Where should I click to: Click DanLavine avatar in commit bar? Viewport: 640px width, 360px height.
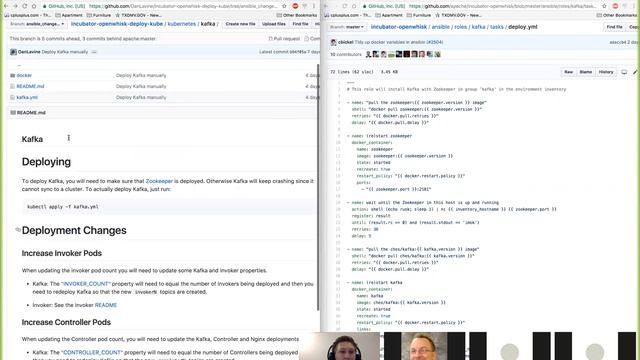13,52
